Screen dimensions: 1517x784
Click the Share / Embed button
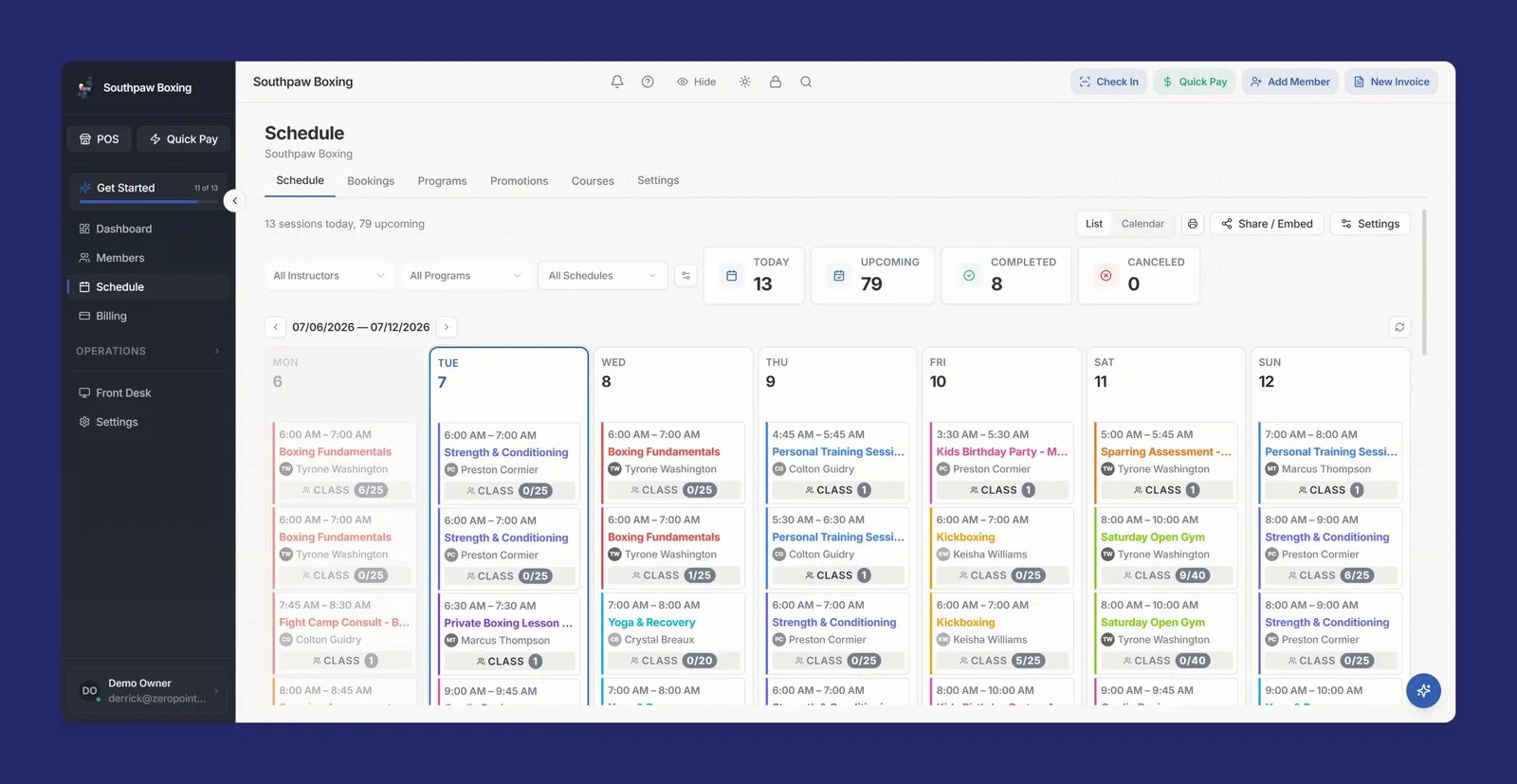pos(1267,224)
